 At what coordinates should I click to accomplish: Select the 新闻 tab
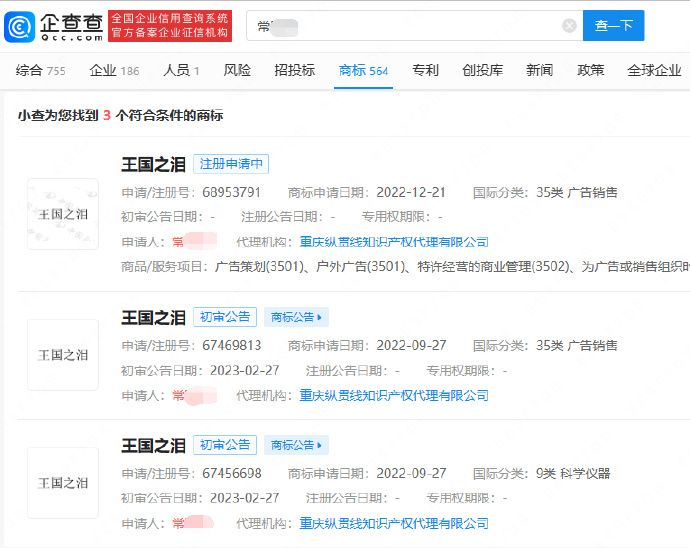pos(539,70)
